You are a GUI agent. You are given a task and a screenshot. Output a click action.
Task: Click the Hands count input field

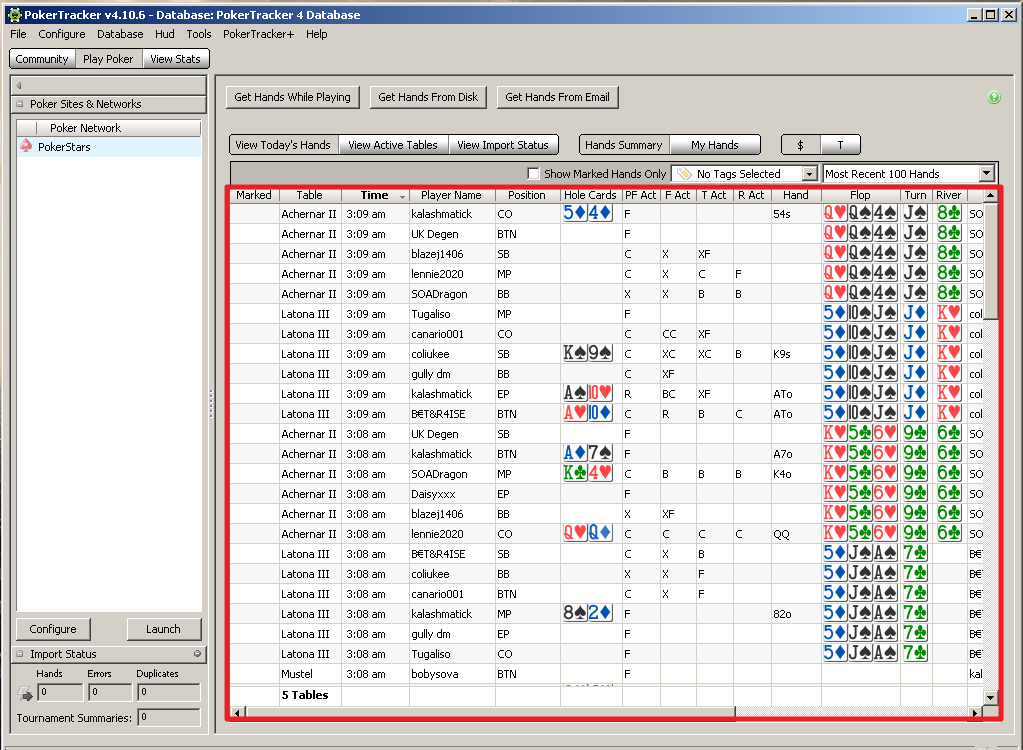point(60,692)
